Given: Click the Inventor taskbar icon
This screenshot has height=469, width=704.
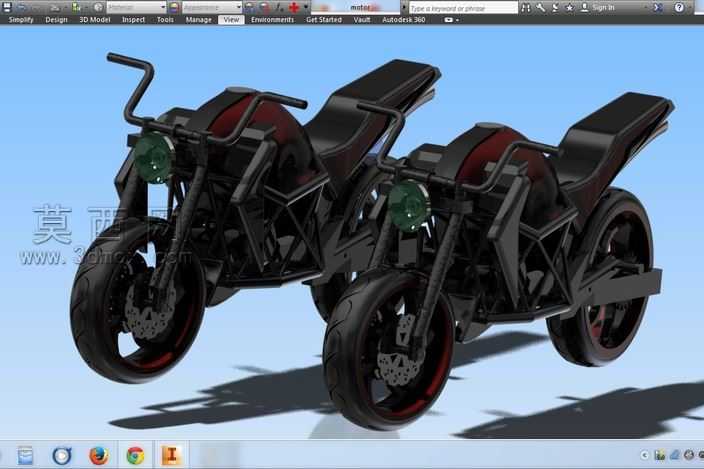Looking at the screenshot, I should pos(171,455).
